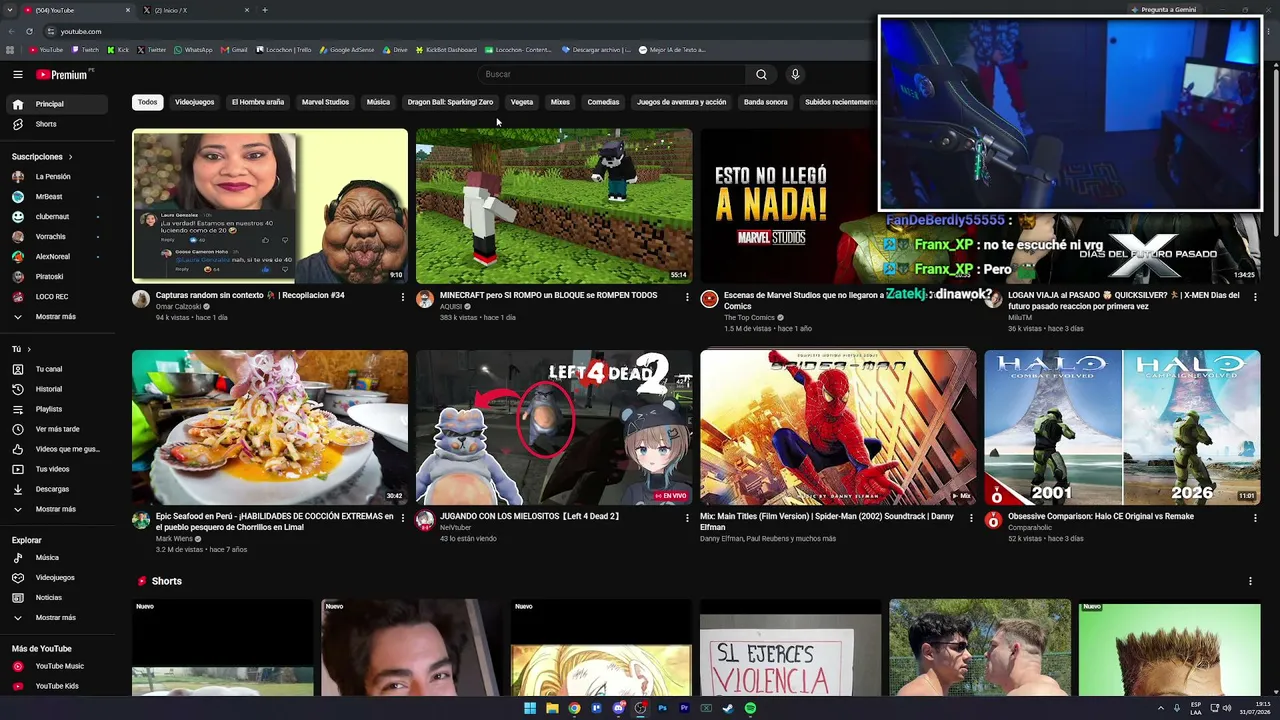Open WhatsApp bookmark in bookmarks bar

193,50
